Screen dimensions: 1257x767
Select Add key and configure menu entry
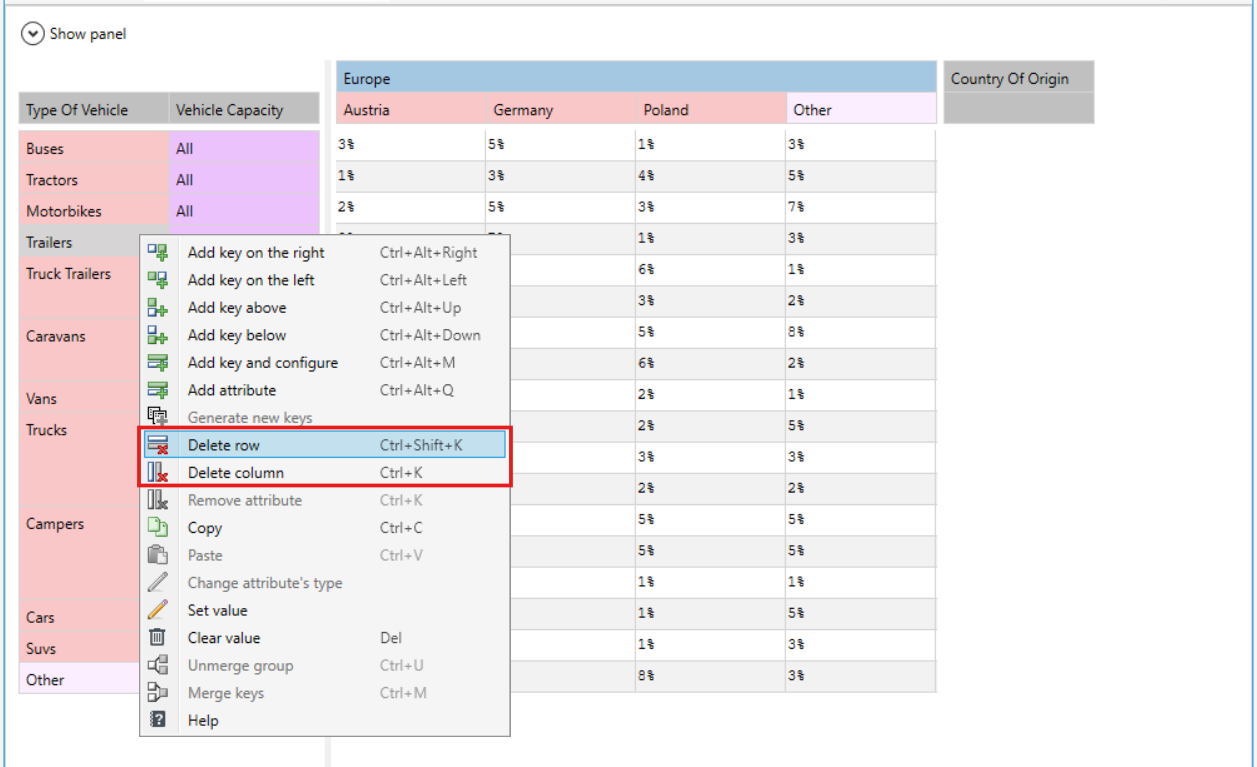coord(324,363)
